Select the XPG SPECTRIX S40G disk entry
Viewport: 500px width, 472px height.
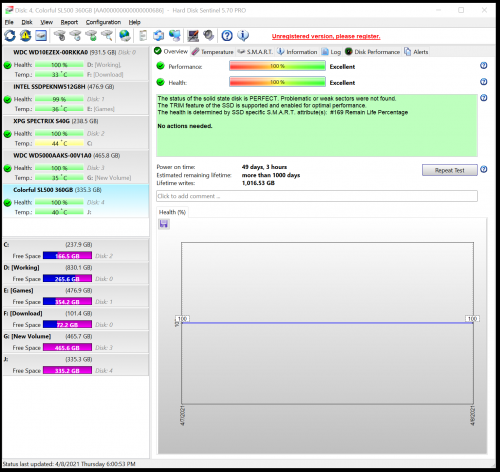(x=76, y=132)
